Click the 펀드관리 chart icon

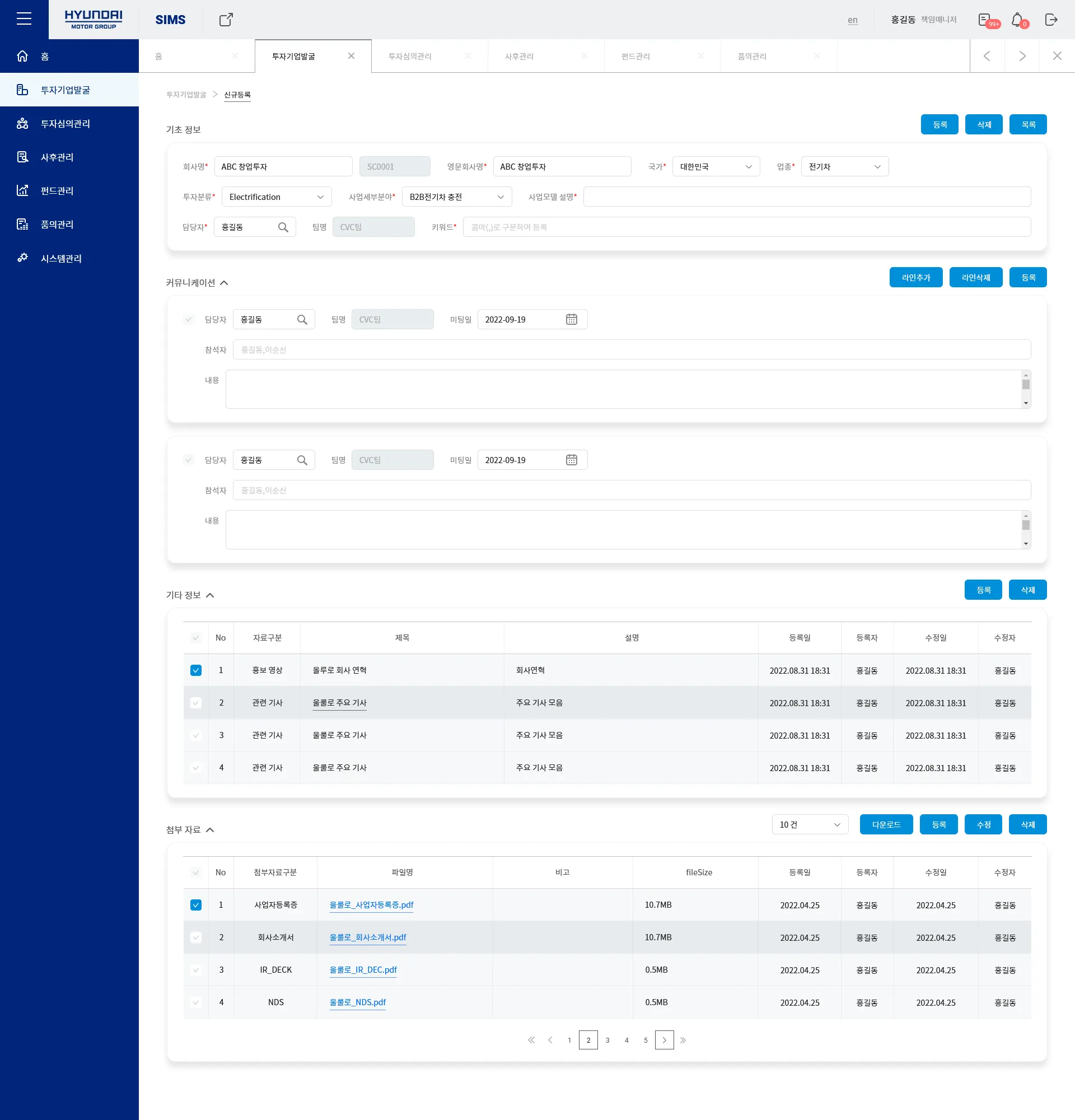click(22, 190)
